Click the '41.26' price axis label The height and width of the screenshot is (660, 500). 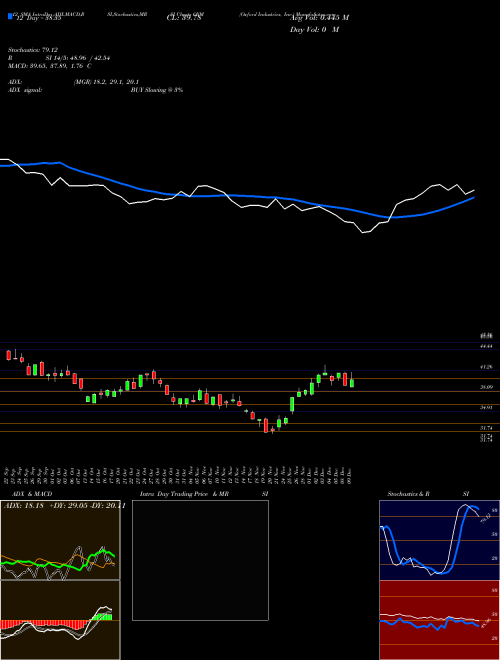(486, 367)
